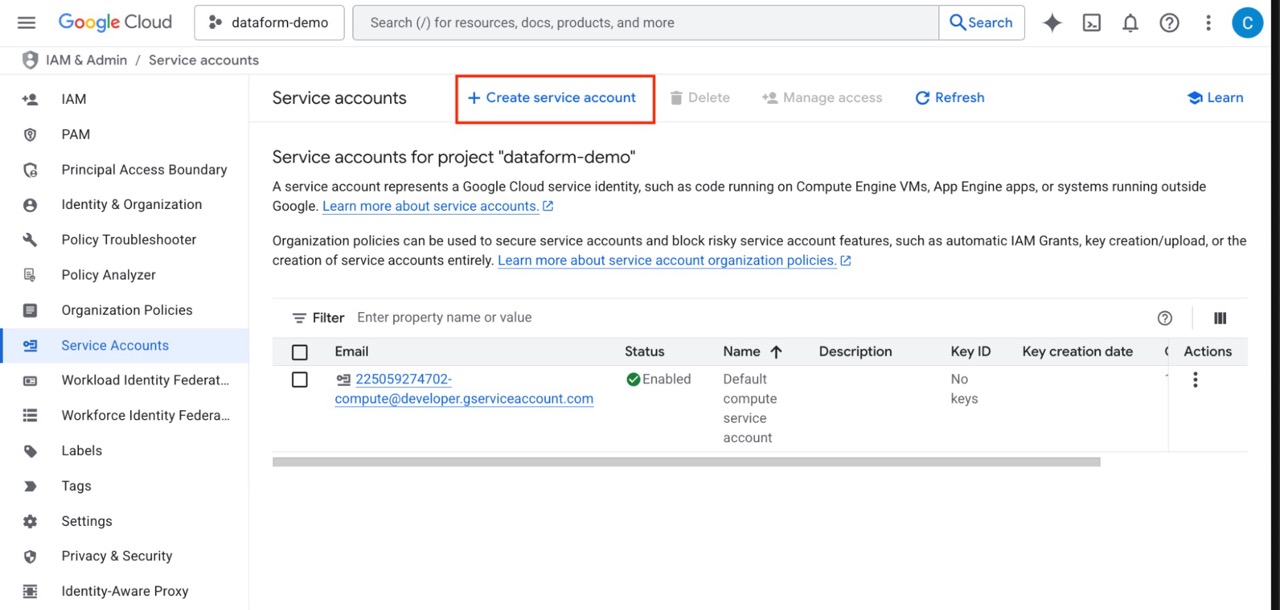Open the three-dot settings menu in top bar
1280x610 pixels.
click(x=1208, y=23)
